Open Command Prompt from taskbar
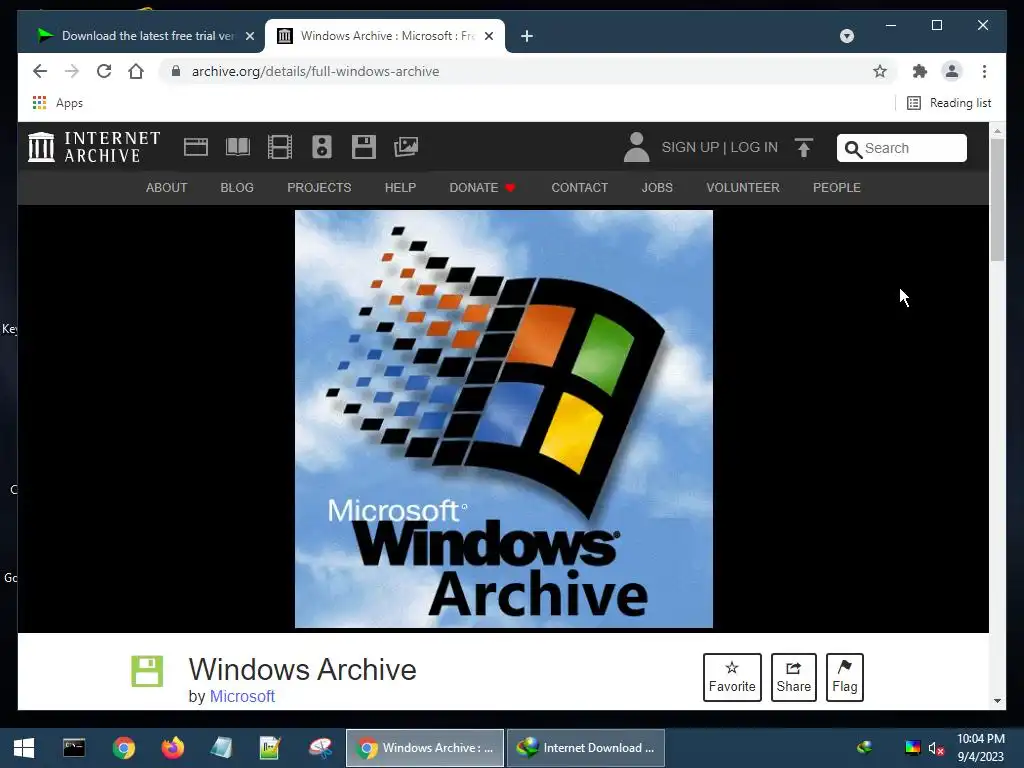This screenshot has height=768, width=1024. 74,748
